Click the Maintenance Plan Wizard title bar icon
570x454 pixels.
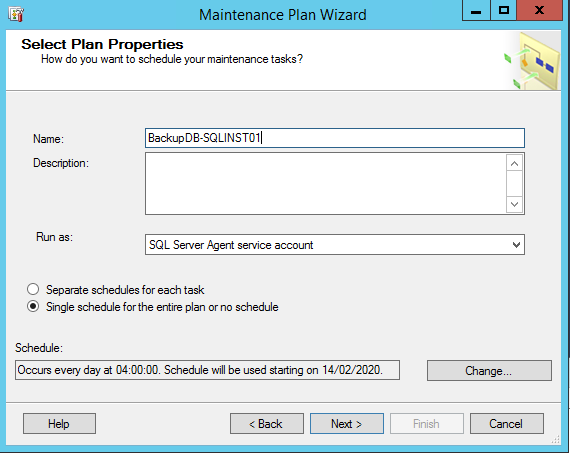[16, 15]
